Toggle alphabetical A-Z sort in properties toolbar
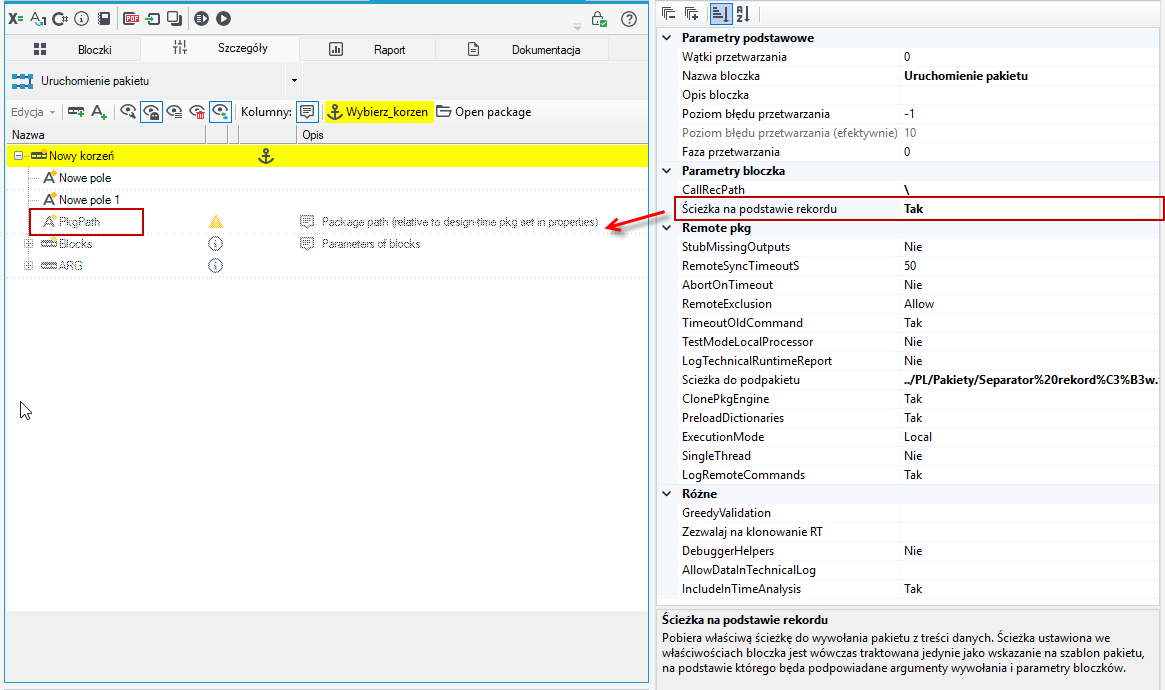Viewport: 1165px width, 690px height. [x=743, y=13]
